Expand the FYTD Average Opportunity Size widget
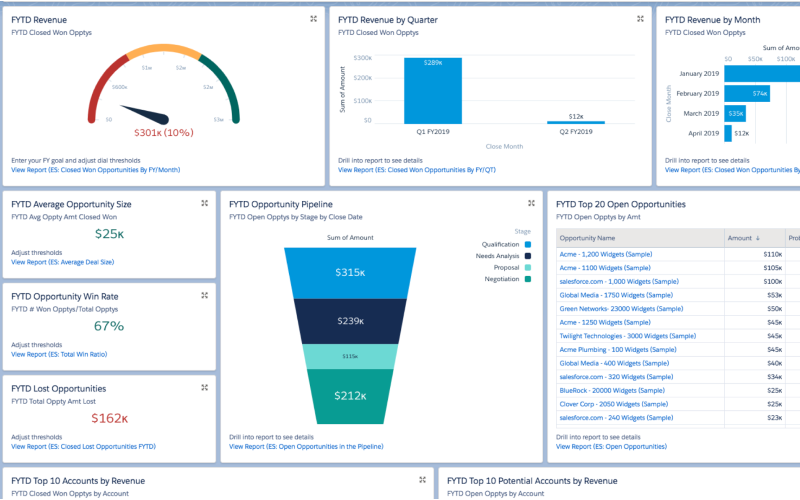Screen dimensions: 800x500 point(204,203)
